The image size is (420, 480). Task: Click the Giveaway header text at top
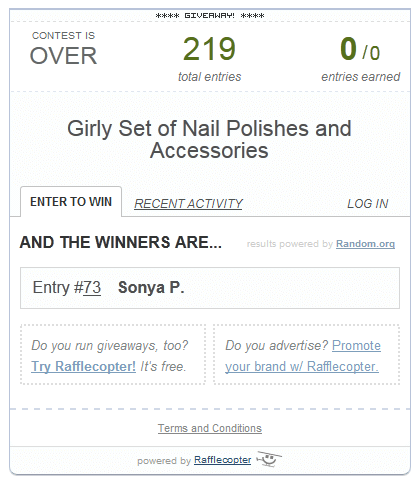coord(210,16)
